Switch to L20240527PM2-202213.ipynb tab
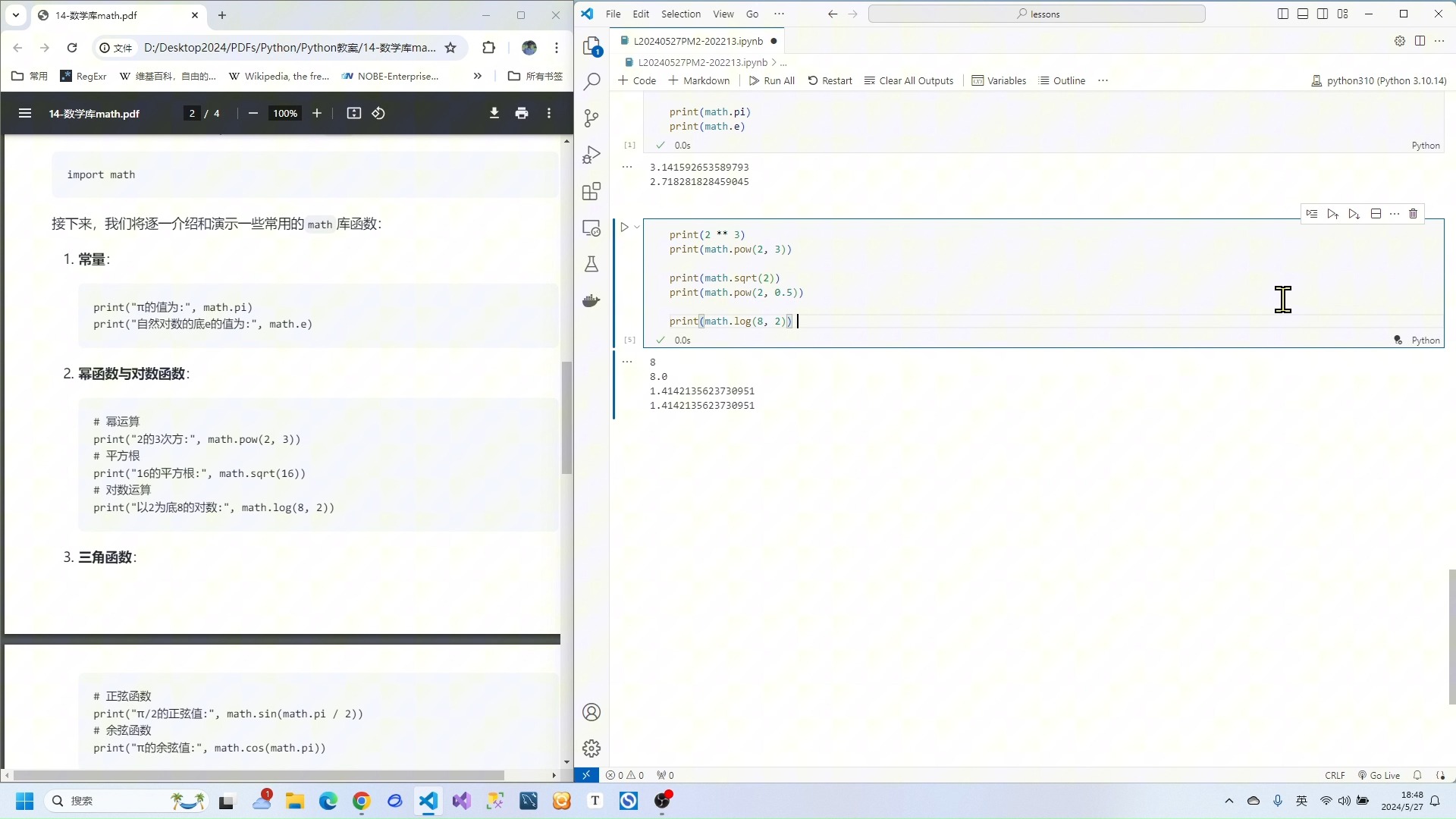The height and width of the screenshot is (819, 1456). (698, 41)
